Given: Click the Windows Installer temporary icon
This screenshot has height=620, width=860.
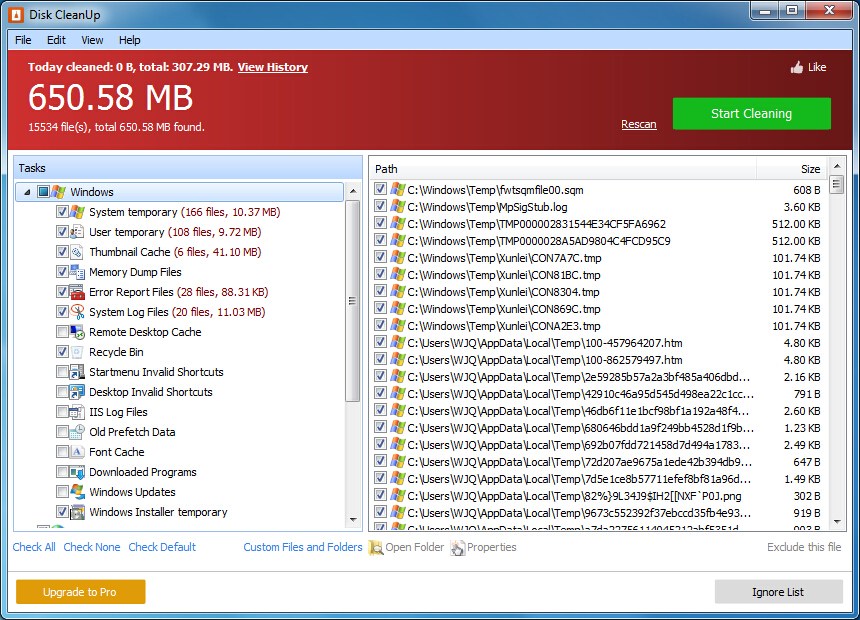Looking at the screenshot, I should point(77,512).
